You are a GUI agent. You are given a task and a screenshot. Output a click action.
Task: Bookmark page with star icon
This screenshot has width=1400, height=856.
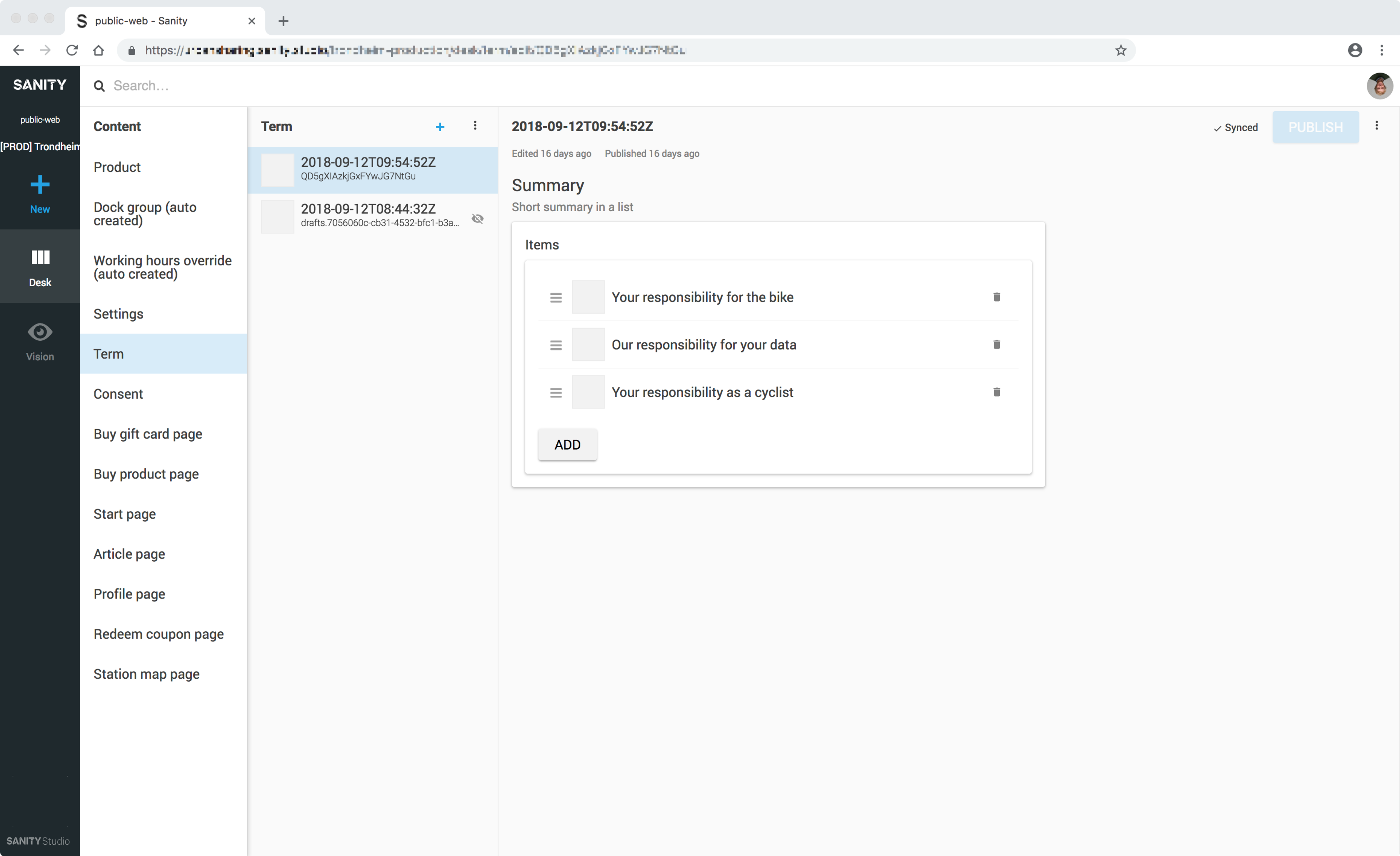tap(1120, 50)
